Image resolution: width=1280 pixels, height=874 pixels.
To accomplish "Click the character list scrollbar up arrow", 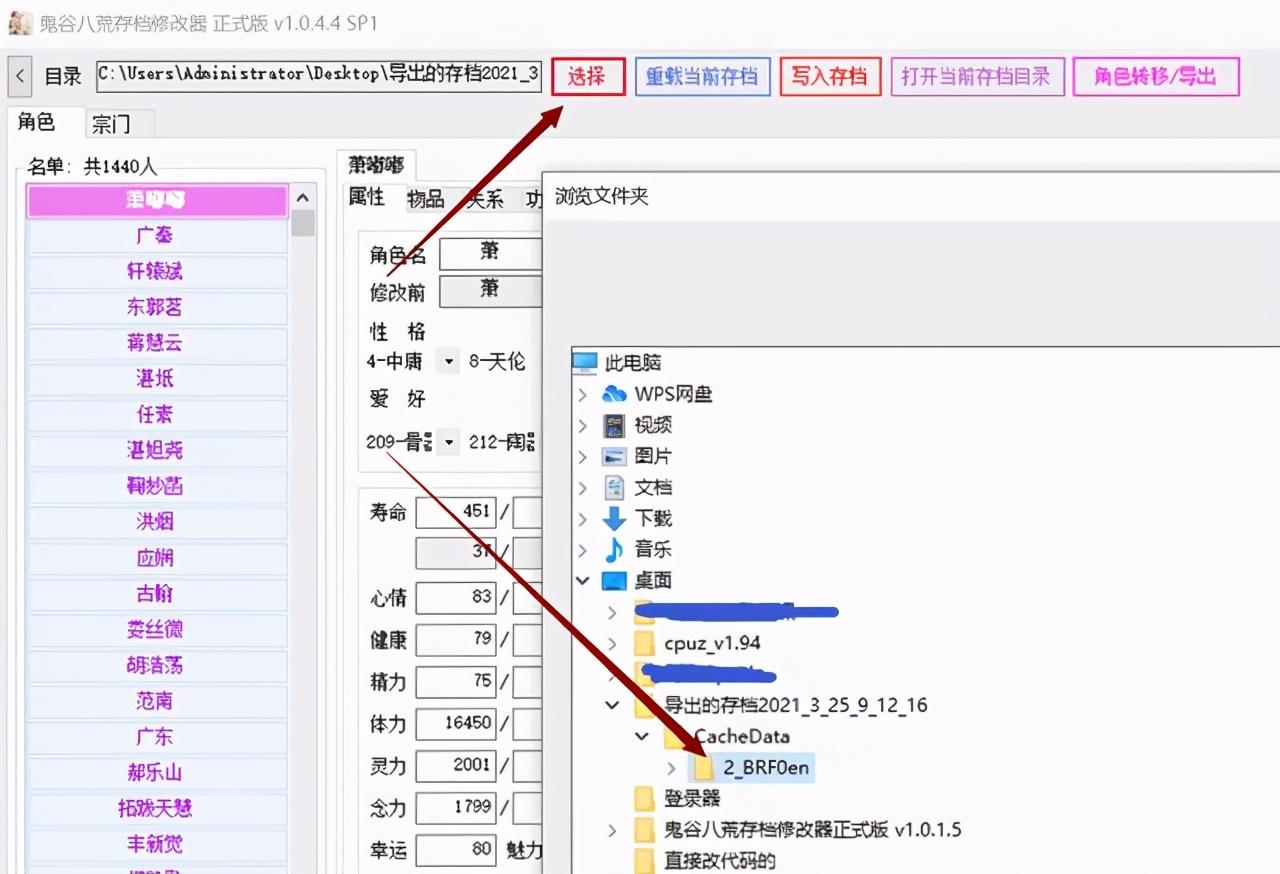I will point(303,198).
